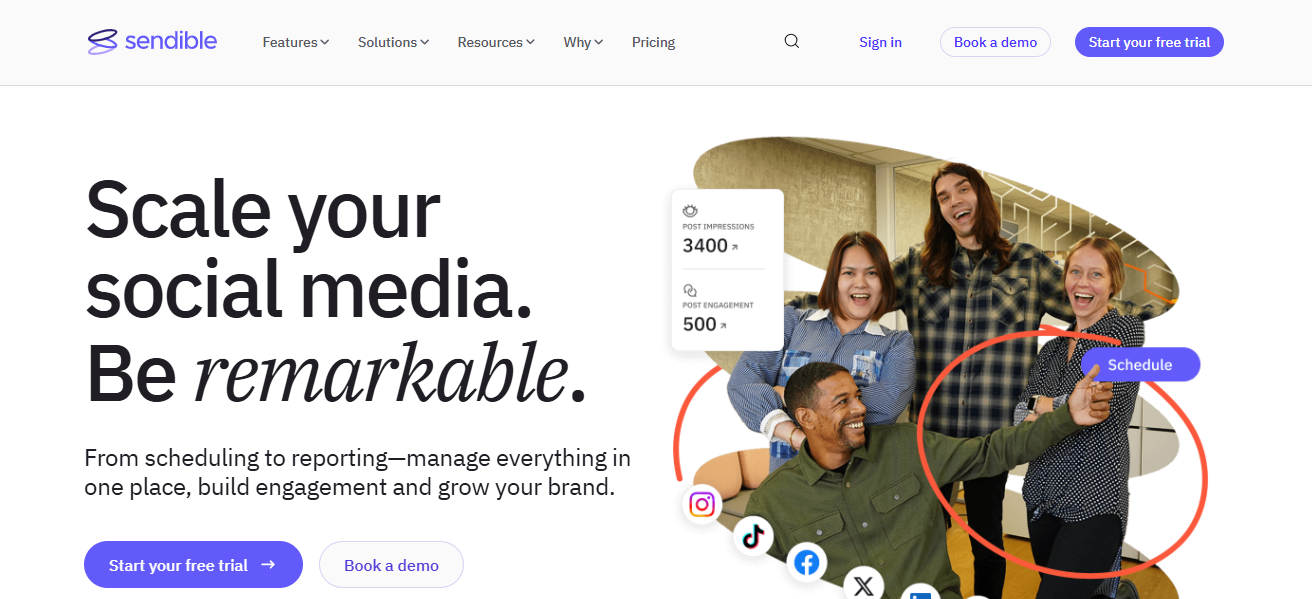1312x599 pixels.
Task: Click the TikTok icon
Action: tap(753, 537)
